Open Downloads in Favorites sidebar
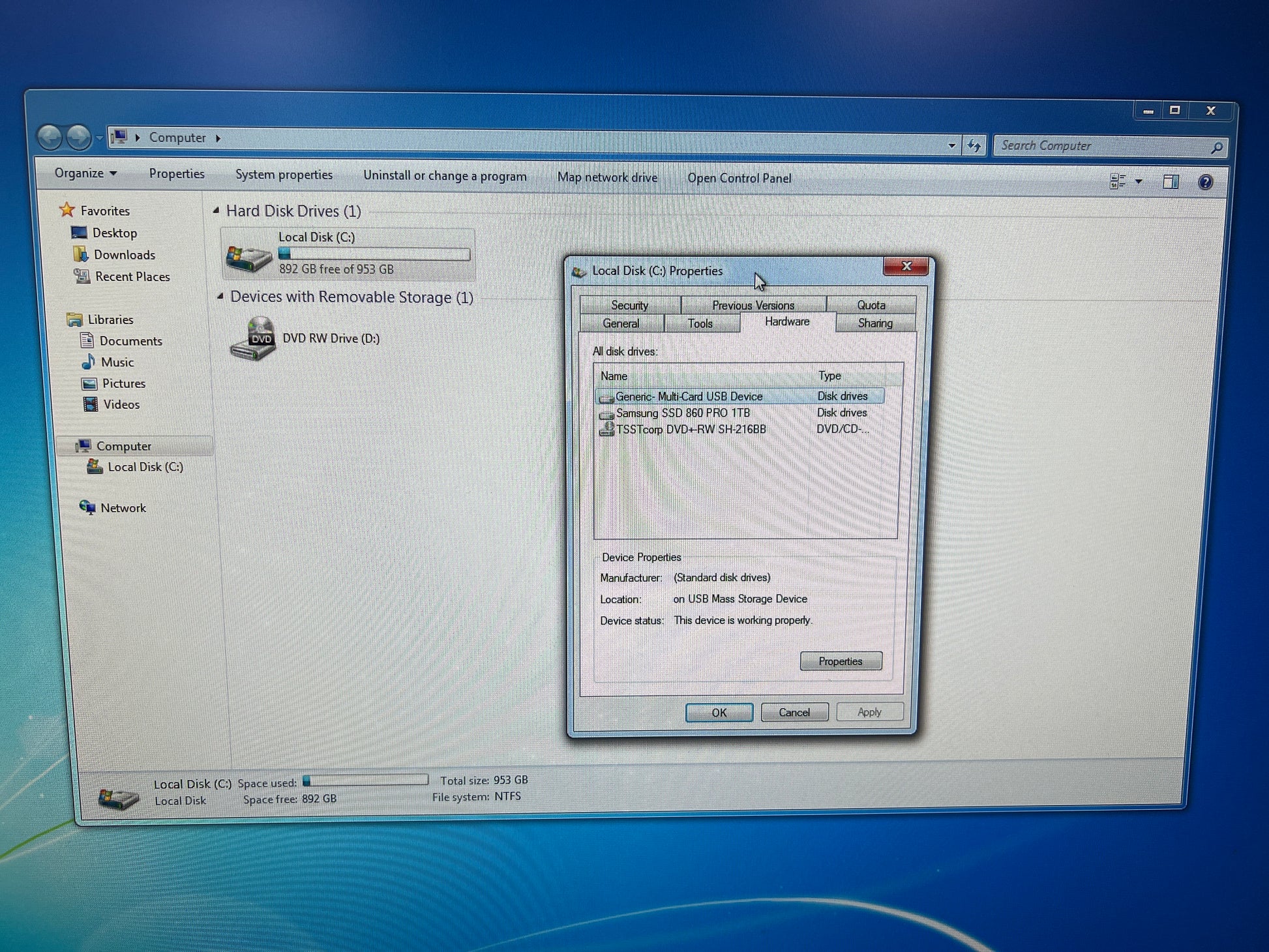 (124, 255)
